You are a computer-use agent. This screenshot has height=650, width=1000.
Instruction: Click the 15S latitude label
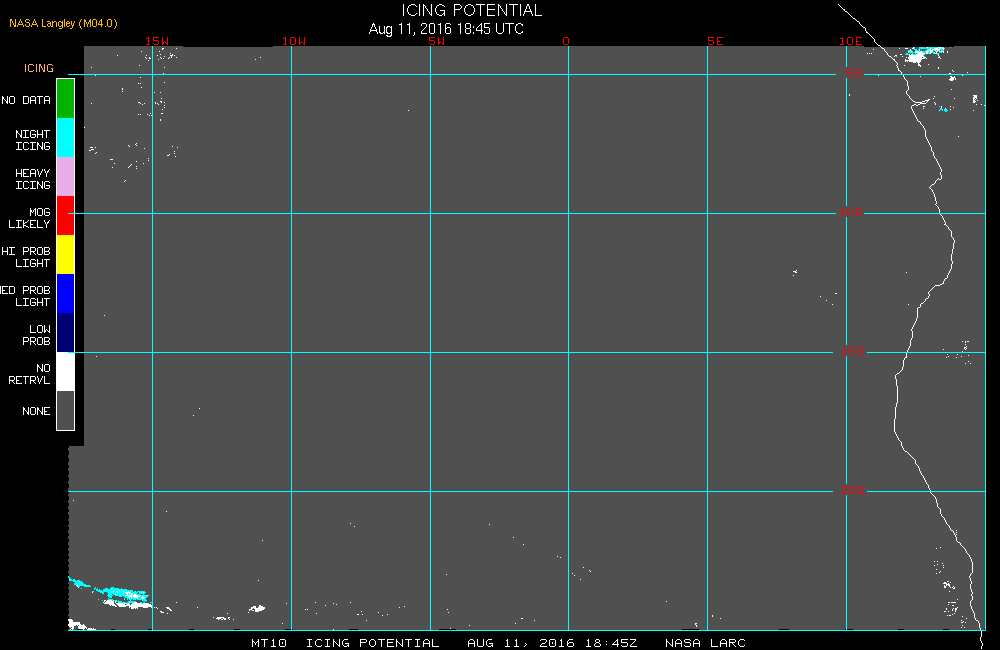point(853,351)
